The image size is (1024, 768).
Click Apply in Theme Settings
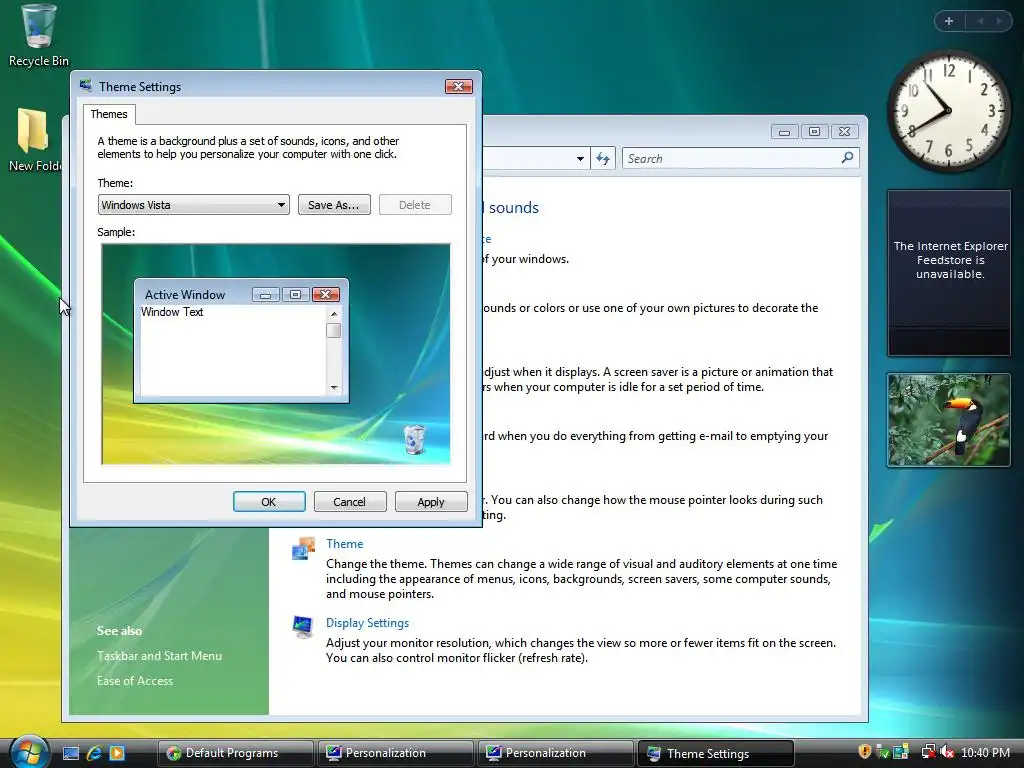(431, 502)
